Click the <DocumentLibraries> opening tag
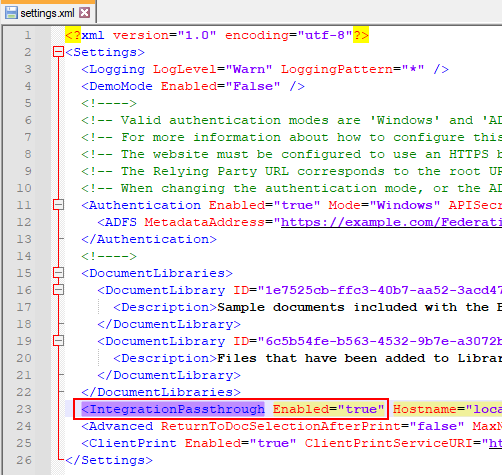502x475 pixels. coord(157,273)
